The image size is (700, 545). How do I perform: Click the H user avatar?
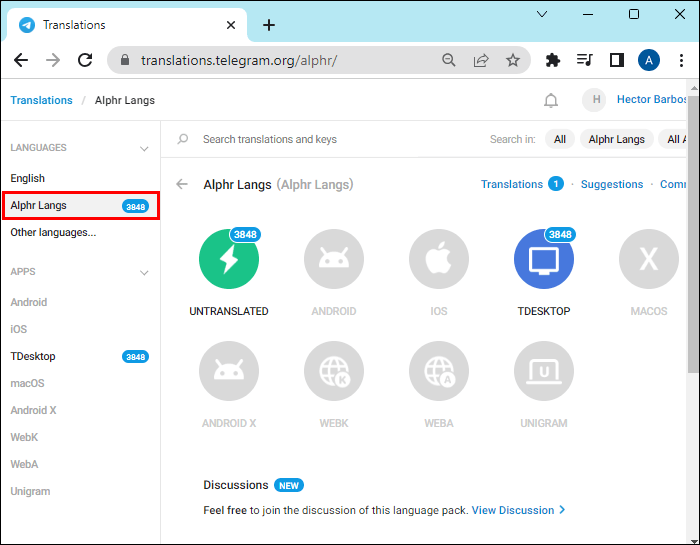coord(594,100)
